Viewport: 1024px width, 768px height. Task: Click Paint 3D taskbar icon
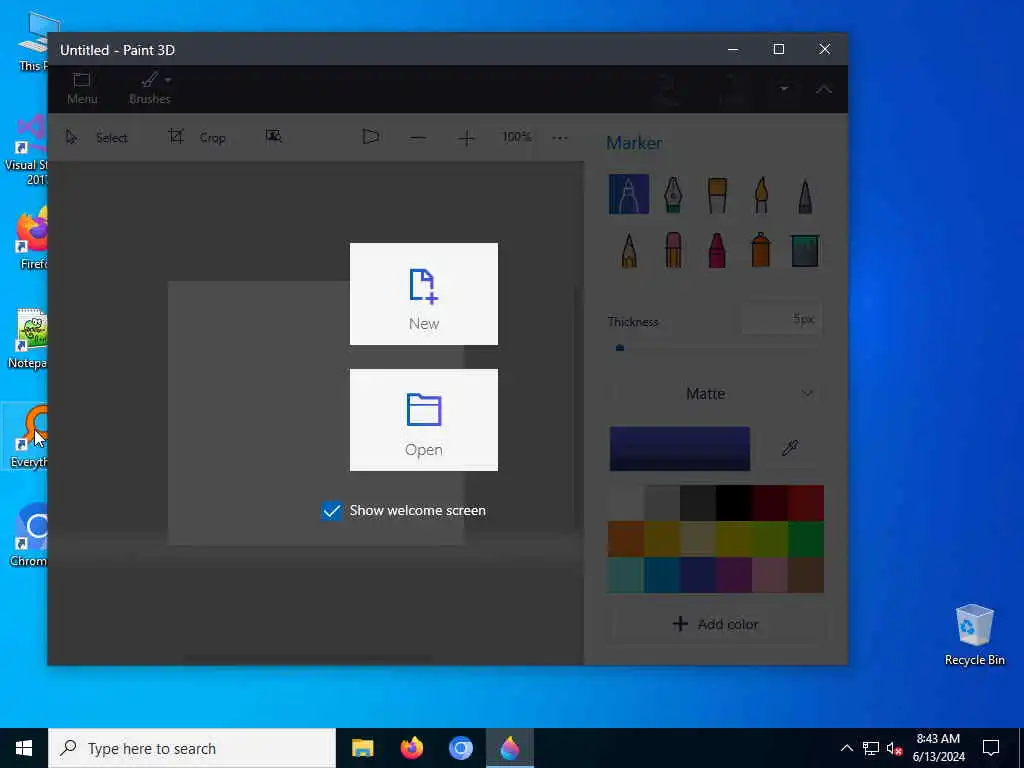click(x=510, y=748)
